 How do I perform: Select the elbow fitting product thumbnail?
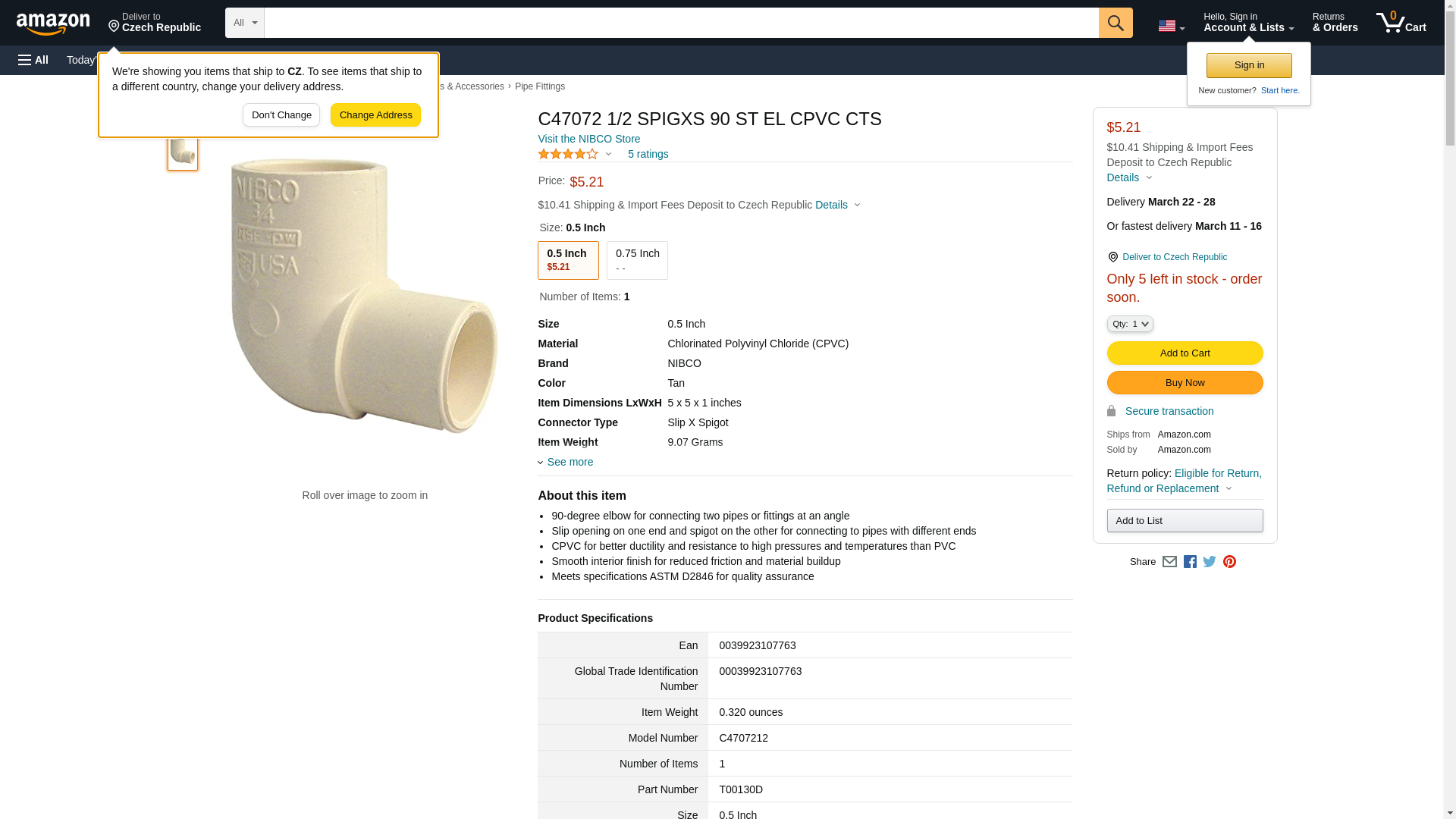point(183,151)
